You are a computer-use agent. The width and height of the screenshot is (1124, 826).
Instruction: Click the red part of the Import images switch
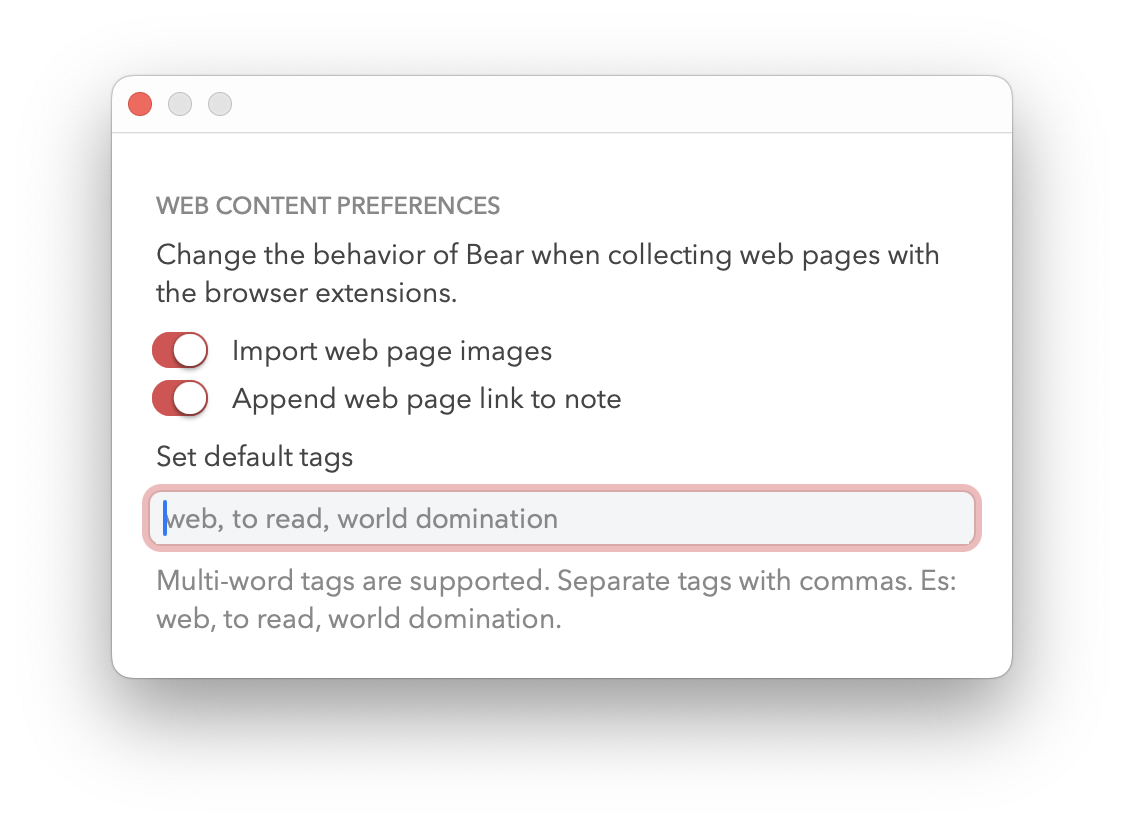[163, 351]
